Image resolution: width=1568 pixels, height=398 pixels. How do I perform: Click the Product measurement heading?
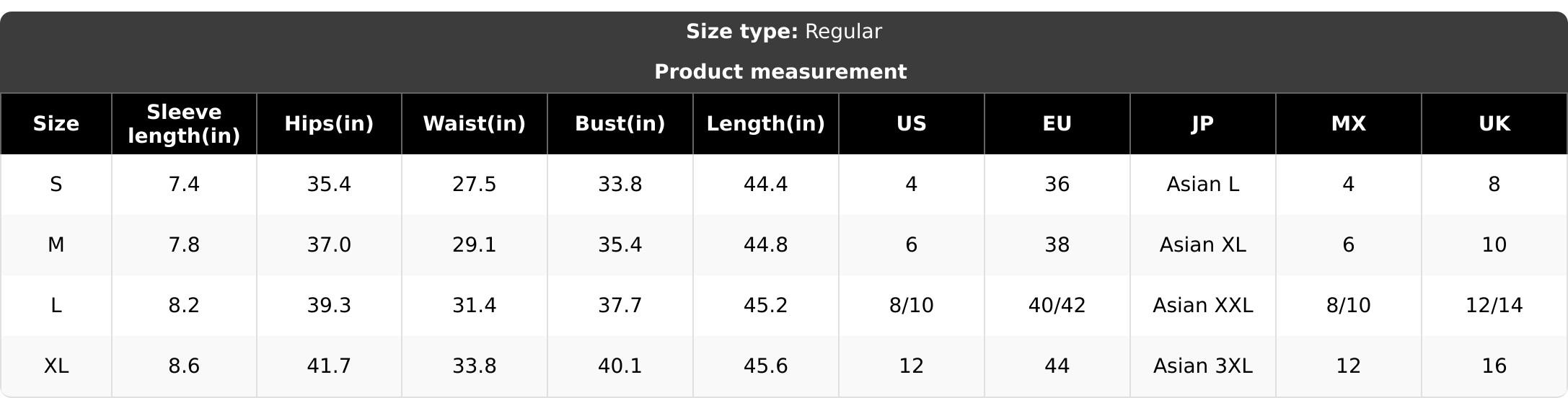click(x=780, y=72)
